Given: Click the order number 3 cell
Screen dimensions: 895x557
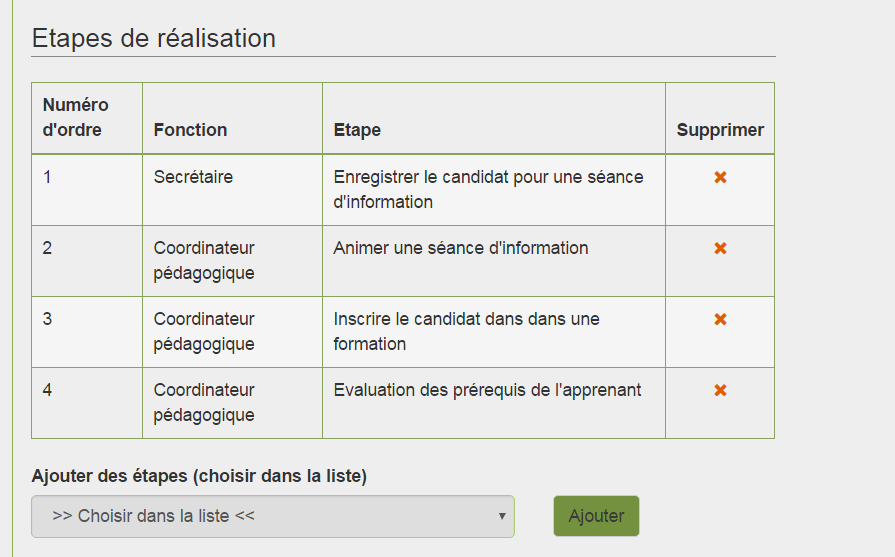Looking at the screenshot, I should [87, 332].
